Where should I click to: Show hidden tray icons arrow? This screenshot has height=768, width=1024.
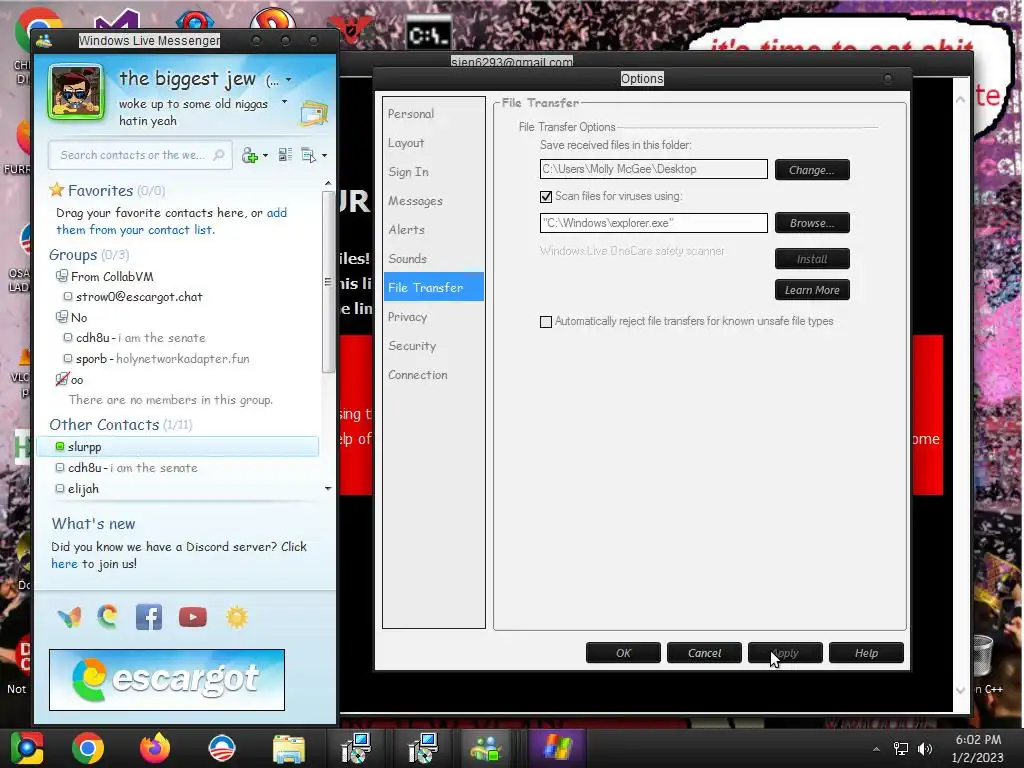coord(876,749)
